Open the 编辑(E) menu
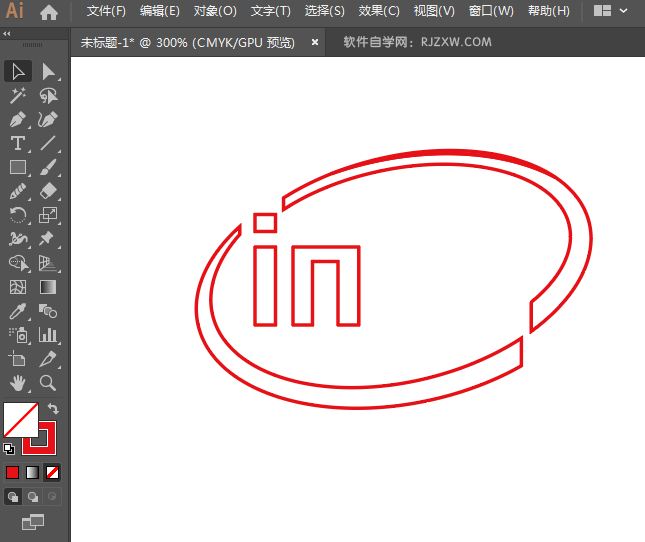Viewport: 645px width, 542px height. (x=160, y=11)
